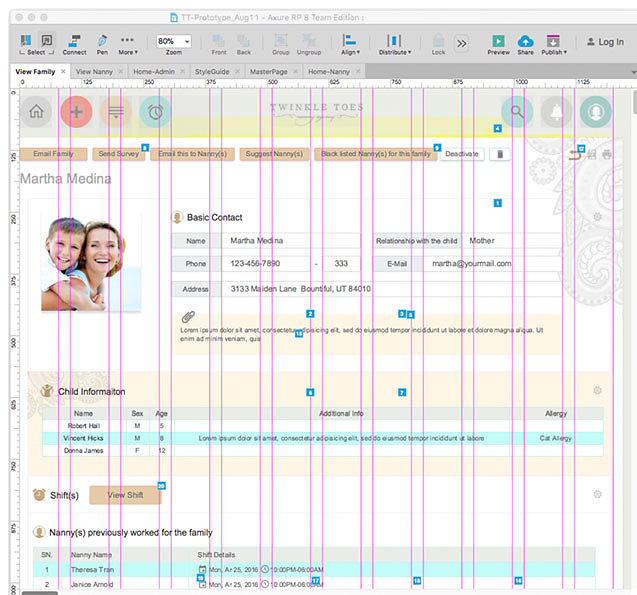Select the Robert Hall row
The image size is (637, 595).
[x=323, y=426]
